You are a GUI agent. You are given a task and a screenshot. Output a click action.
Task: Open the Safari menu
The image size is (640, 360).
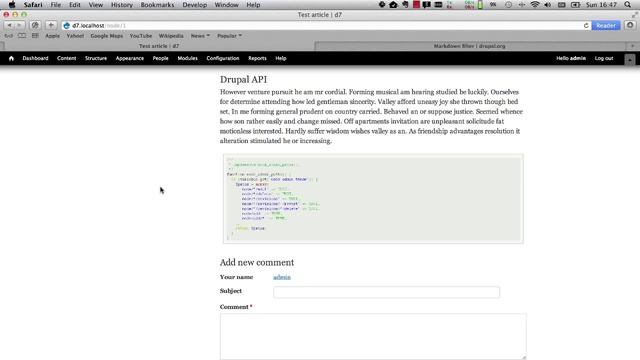point(33,5)
